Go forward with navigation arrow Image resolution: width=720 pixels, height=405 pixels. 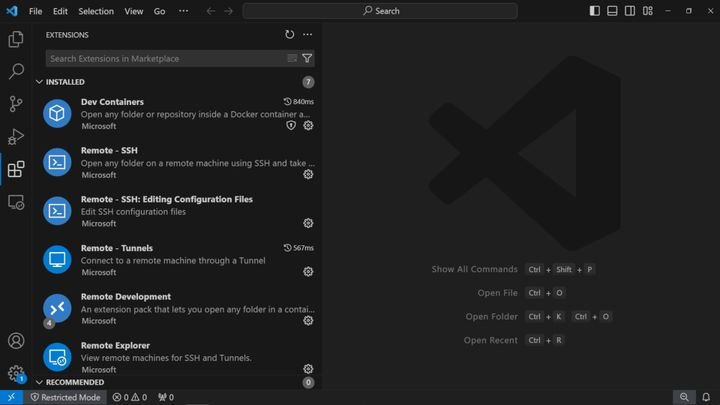pyautogui.click(x=229, y=11)
